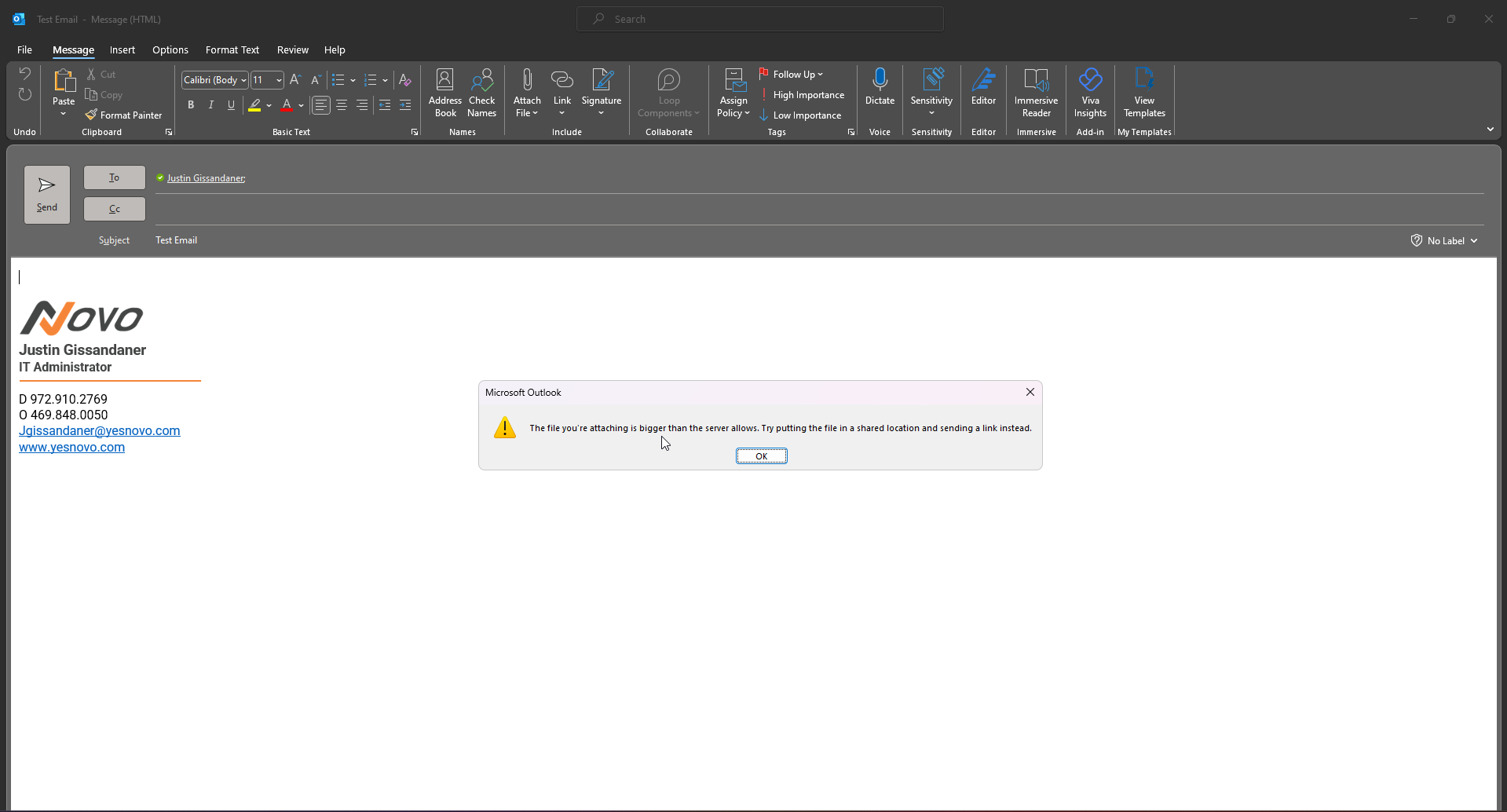Click the Attach File paperclip

(527, 93)
